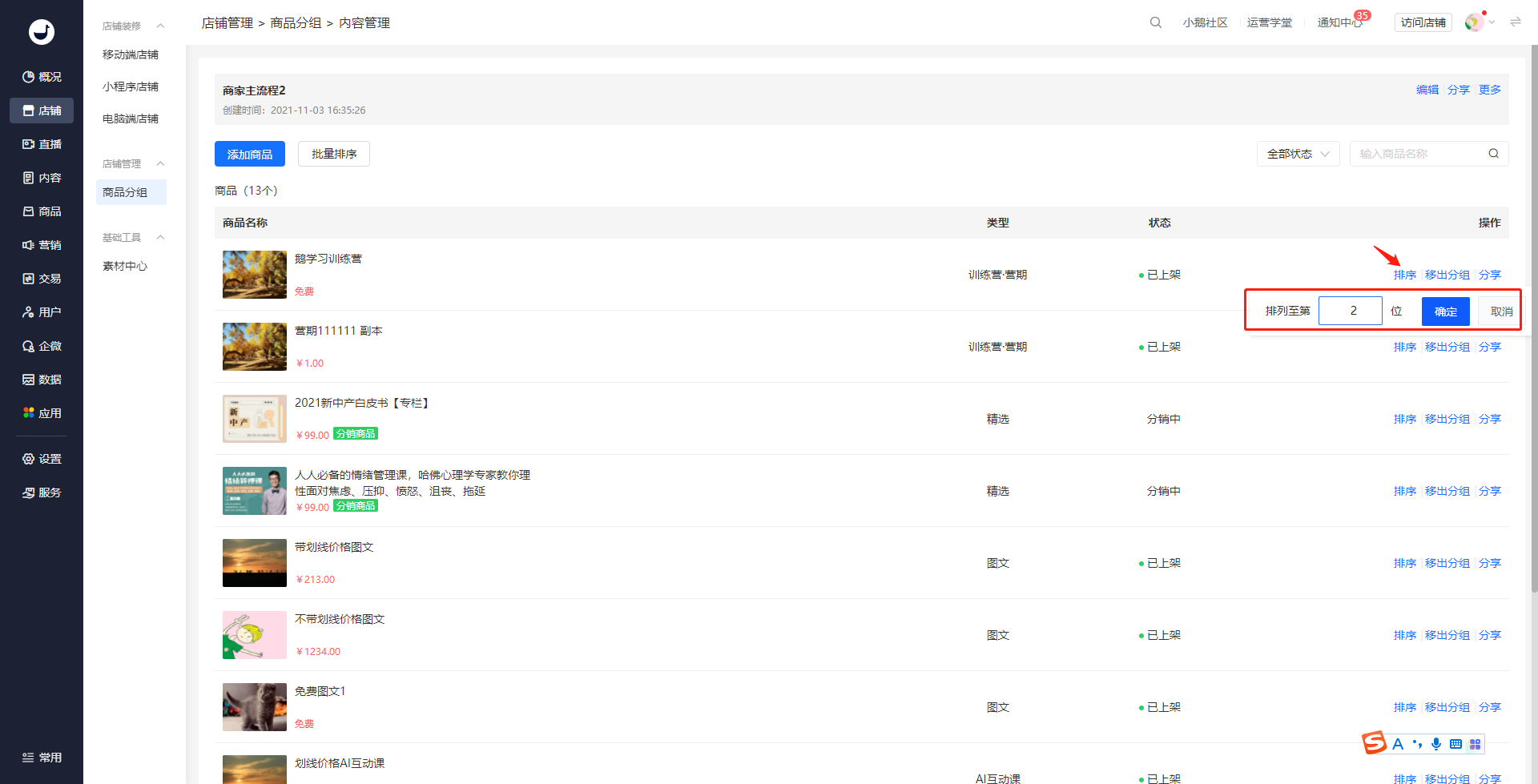Image resolution: width=1538 pixels, height=784 pixels.
Task: Click 排序 for 免费图文1
Action: coord(1405,707)
